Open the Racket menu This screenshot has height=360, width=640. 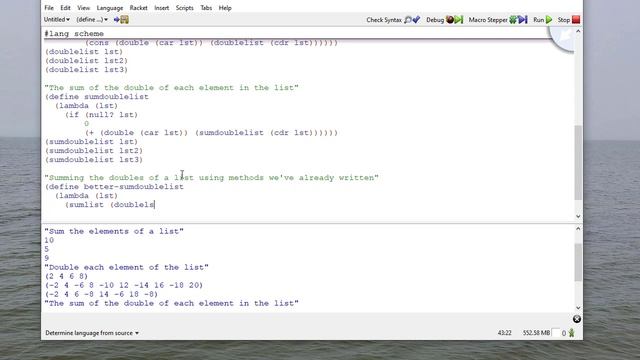coord(138,8)
